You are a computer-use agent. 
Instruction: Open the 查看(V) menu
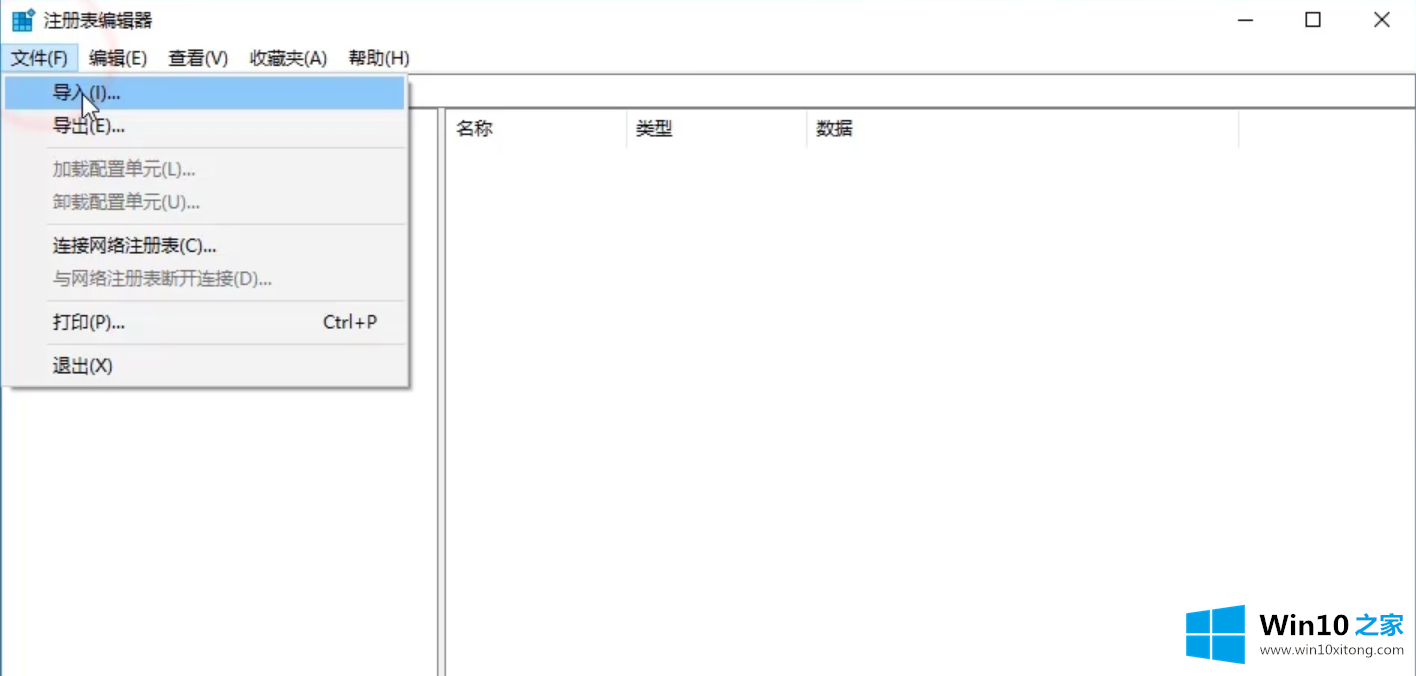click(198, 58)
